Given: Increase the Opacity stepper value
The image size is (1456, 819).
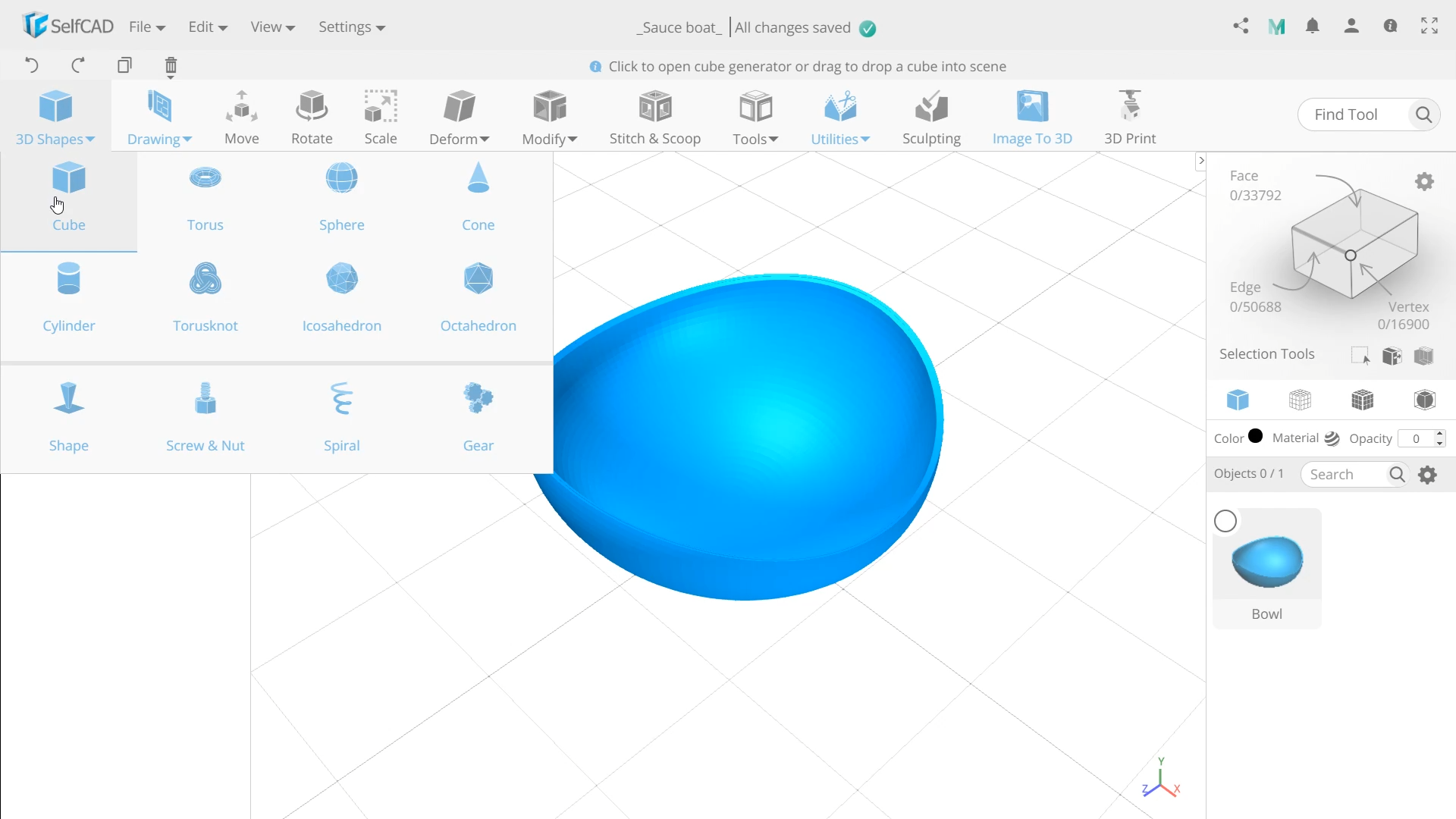Looking at the screenshot, I should tap(1439, 434).
